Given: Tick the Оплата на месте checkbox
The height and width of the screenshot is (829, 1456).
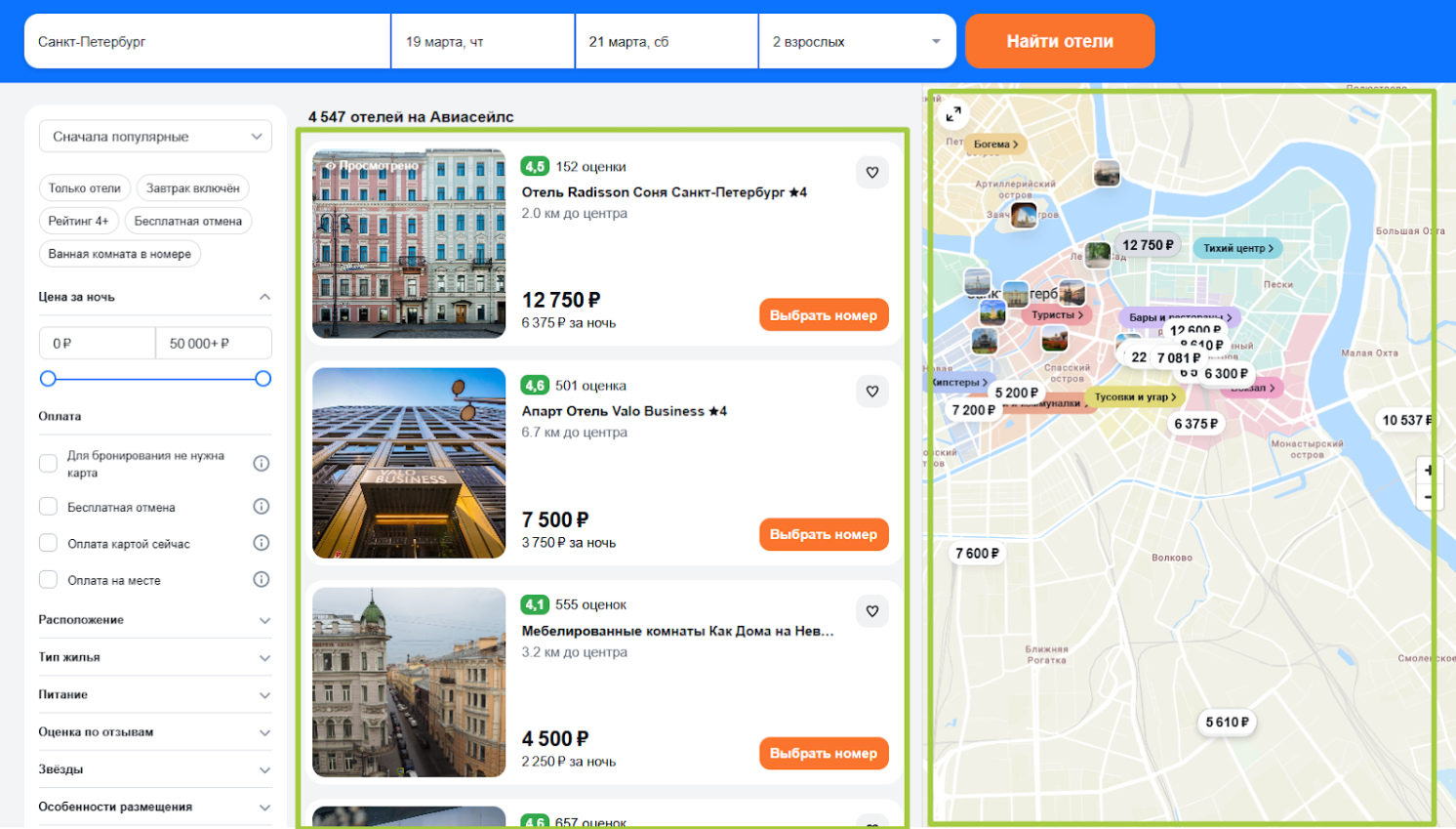Looking at the screenshot, I should 48,580.
